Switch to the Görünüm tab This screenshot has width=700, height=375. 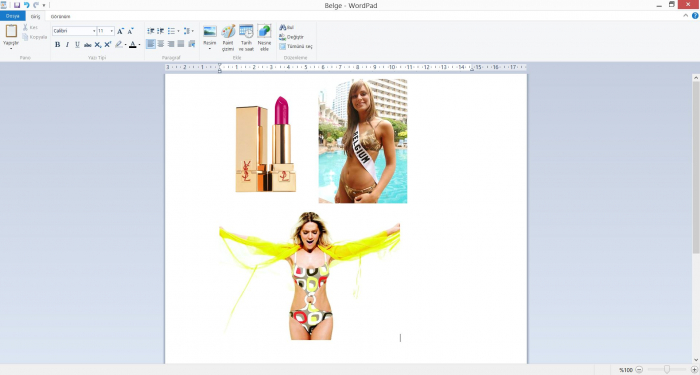(60, 17)
